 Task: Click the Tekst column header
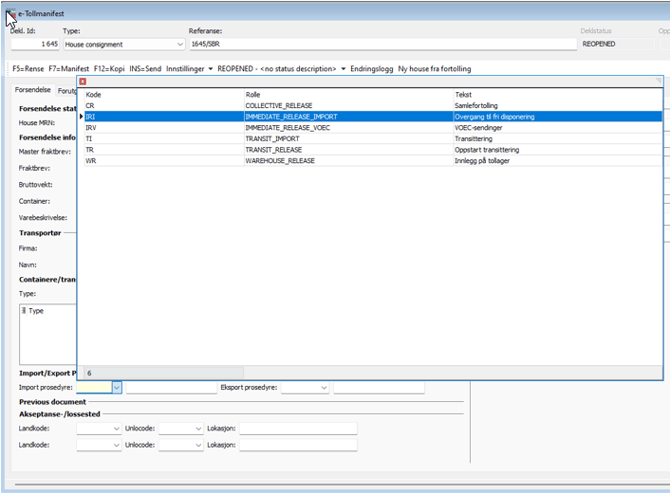click(557, 95)
